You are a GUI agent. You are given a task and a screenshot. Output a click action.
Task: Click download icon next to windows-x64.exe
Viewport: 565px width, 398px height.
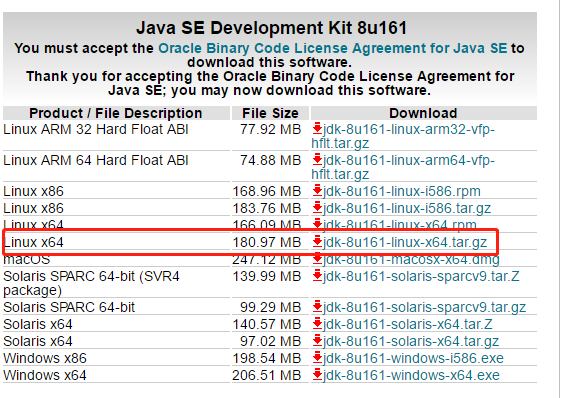(x=317, y=375)
